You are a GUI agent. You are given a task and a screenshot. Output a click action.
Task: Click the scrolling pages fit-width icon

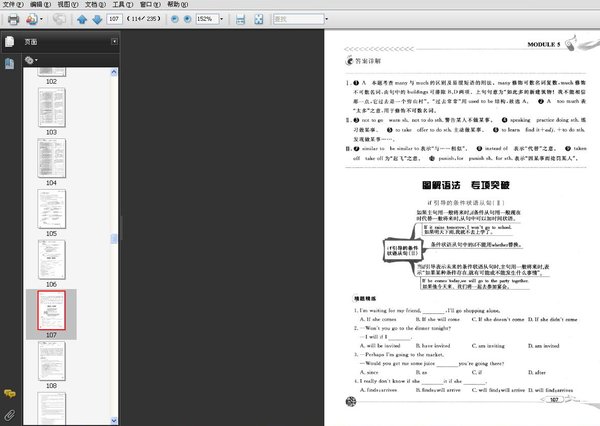240,19
